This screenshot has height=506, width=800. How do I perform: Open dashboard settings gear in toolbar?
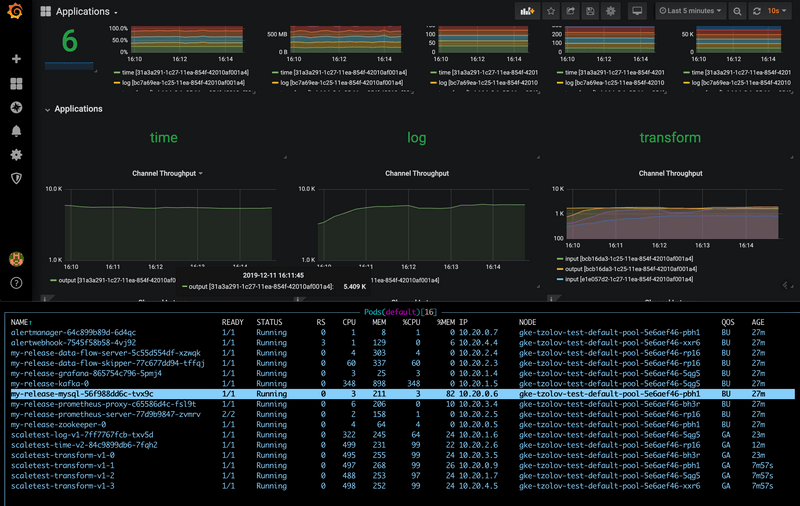[610, 11]
